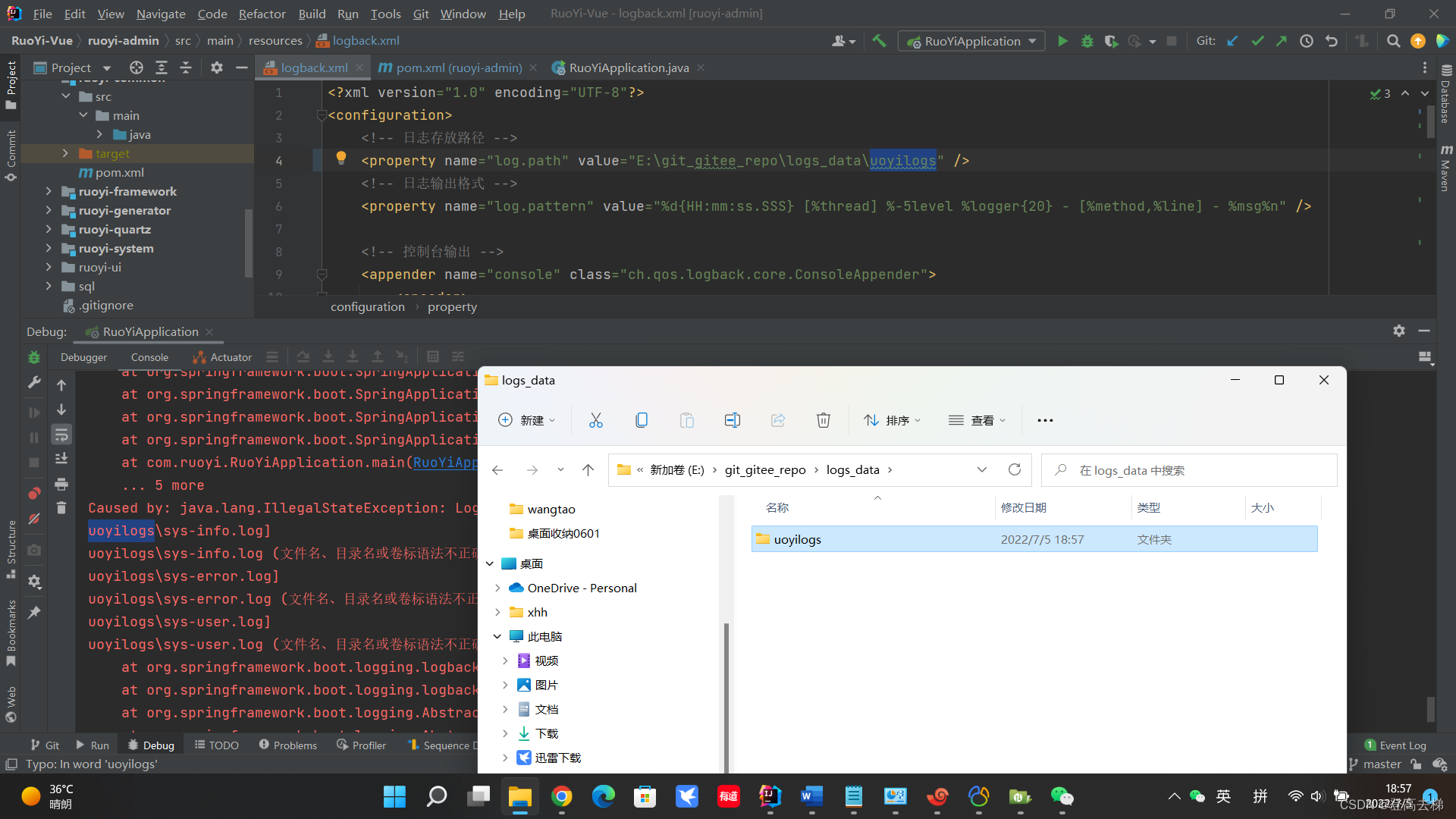Click the green Run application icon
This screenshot has width=1456, height=819.
pyautogui.click(x=1062, y=41)
